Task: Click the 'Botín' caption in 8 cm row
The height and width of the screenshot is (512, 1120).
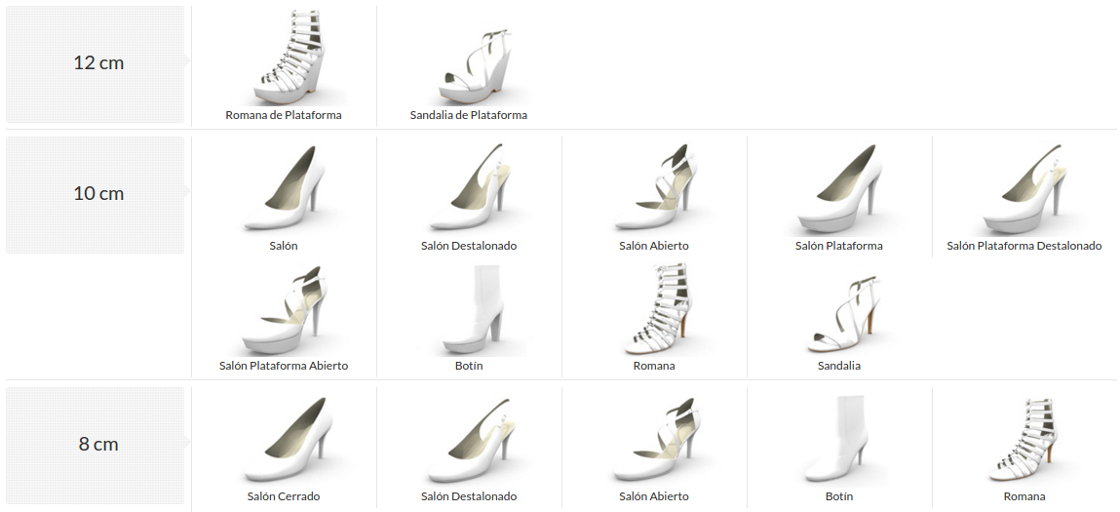Action: pos(839,496)
